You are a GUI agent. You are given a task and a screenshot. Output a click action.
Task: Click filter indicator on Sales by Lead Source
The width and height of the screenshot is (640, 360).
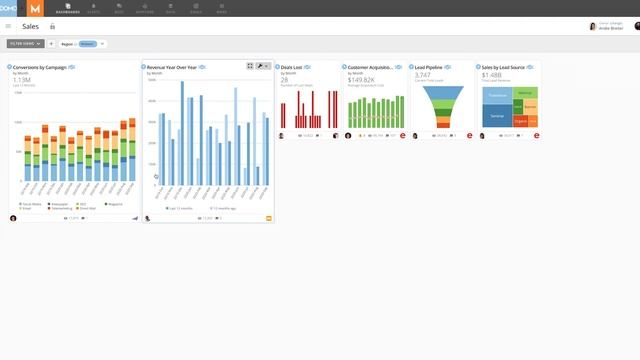click(x=530, y=67)
